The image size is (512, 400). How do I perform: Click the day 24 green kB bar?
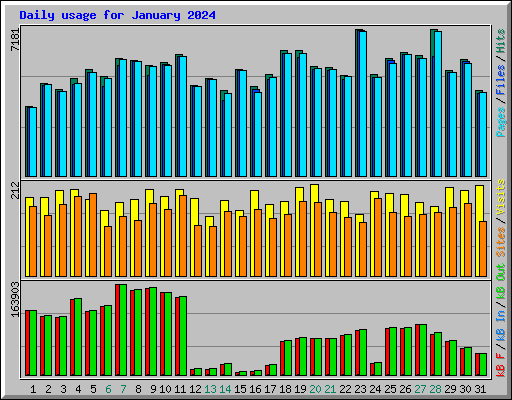pos(378,369)
